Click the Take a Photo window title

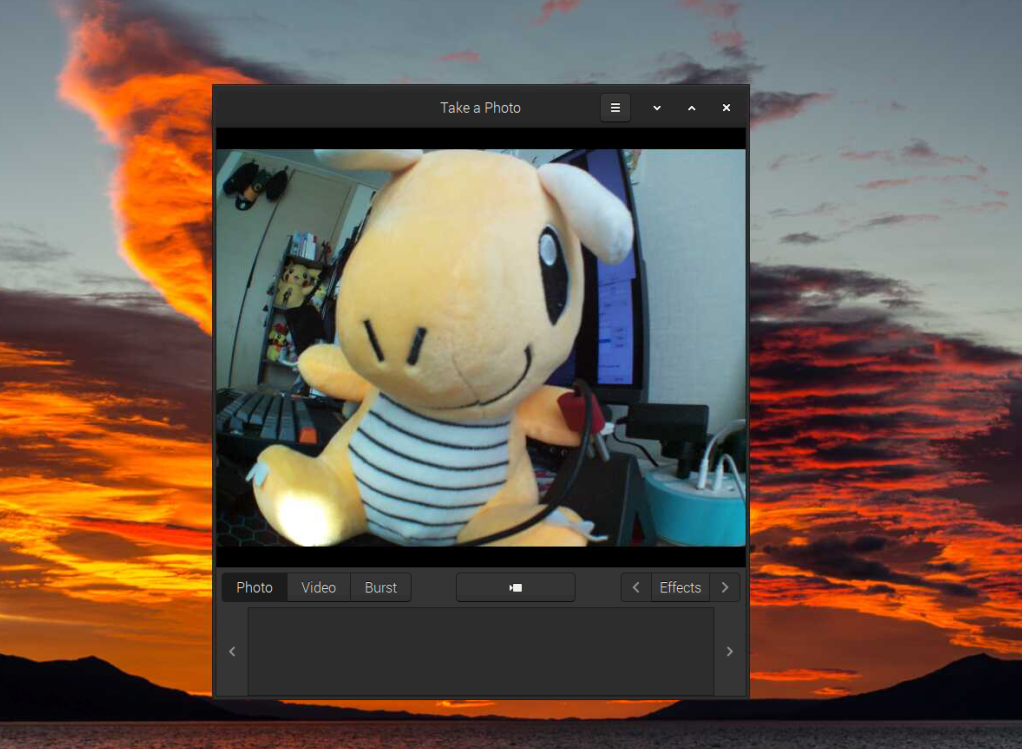point(480,108)
